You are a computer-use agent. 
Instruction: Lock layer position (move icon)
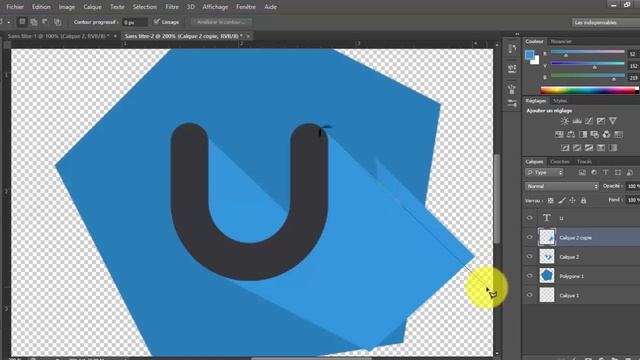572,200
